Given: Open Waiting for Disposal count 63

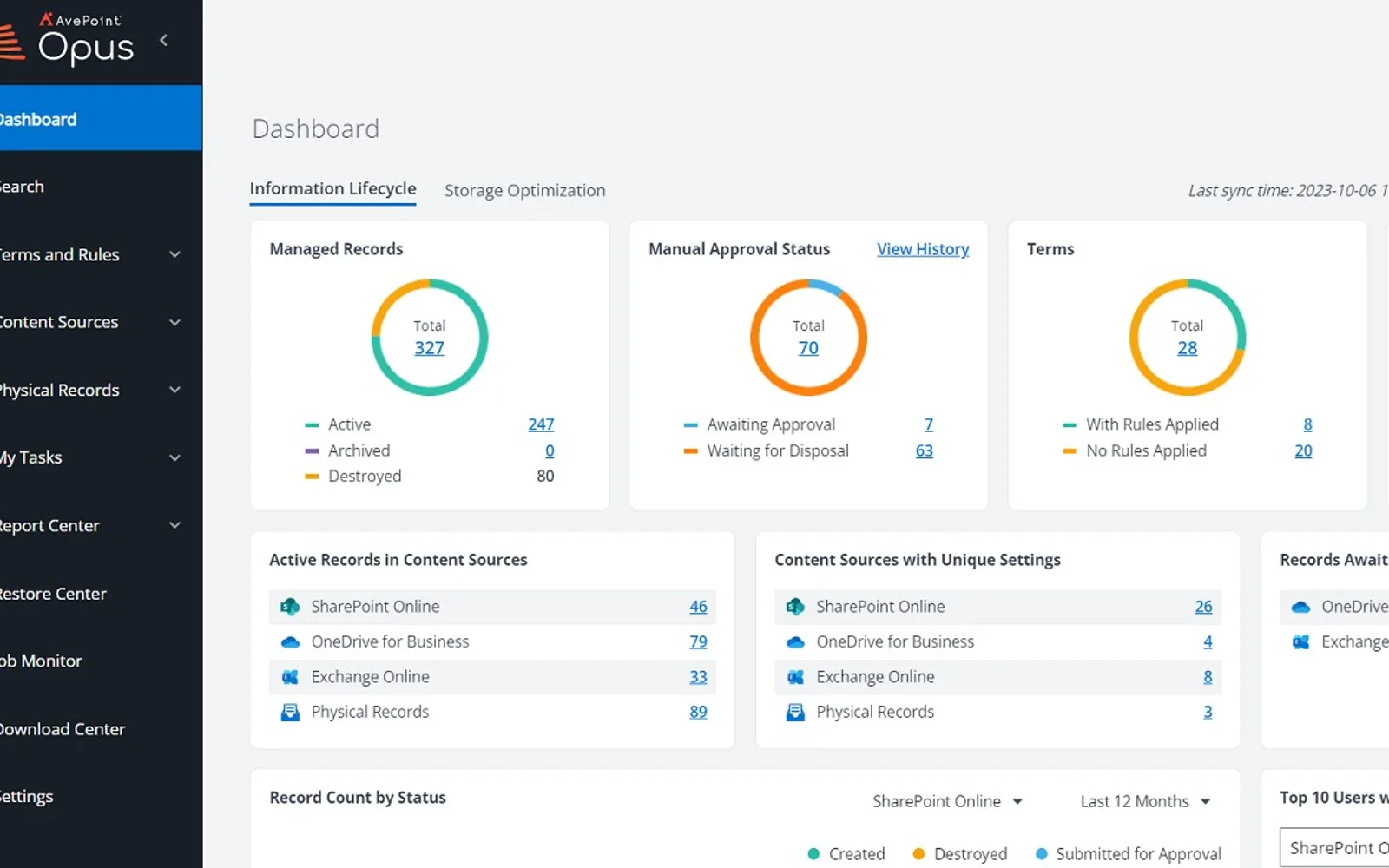Looking at the screenshot, I should (x=925, y=450).
